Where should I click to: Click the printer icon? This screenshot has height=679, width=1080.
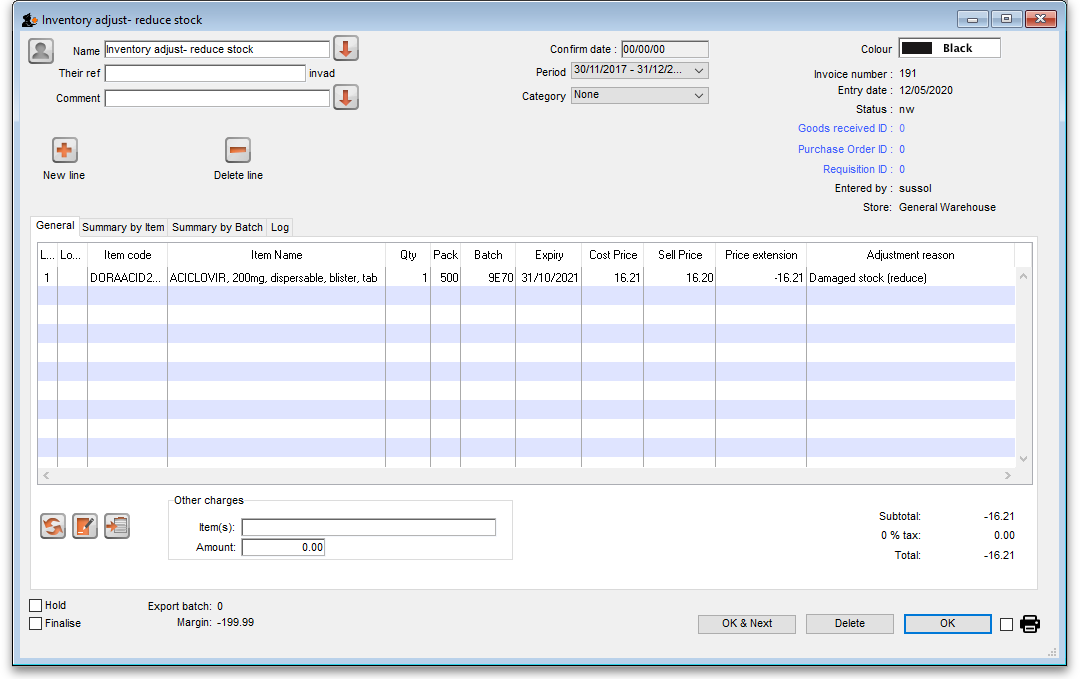click(1030, 624)
